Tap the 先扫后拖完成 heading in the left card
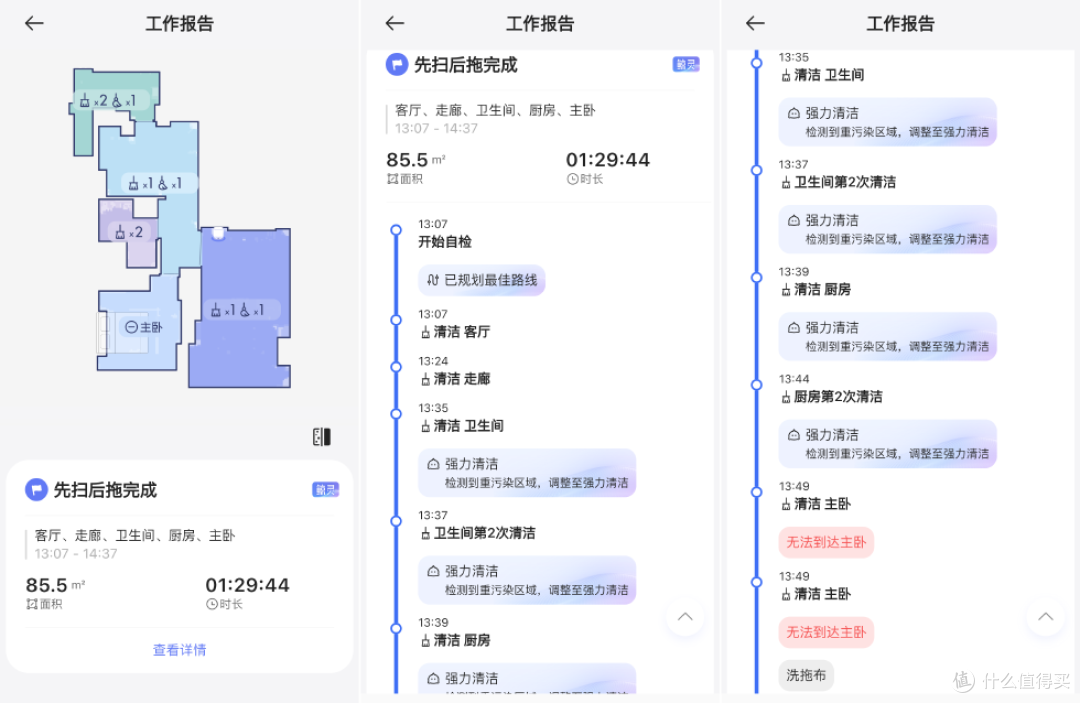This screenshot has height=703, width=1080. click(105, 490)
